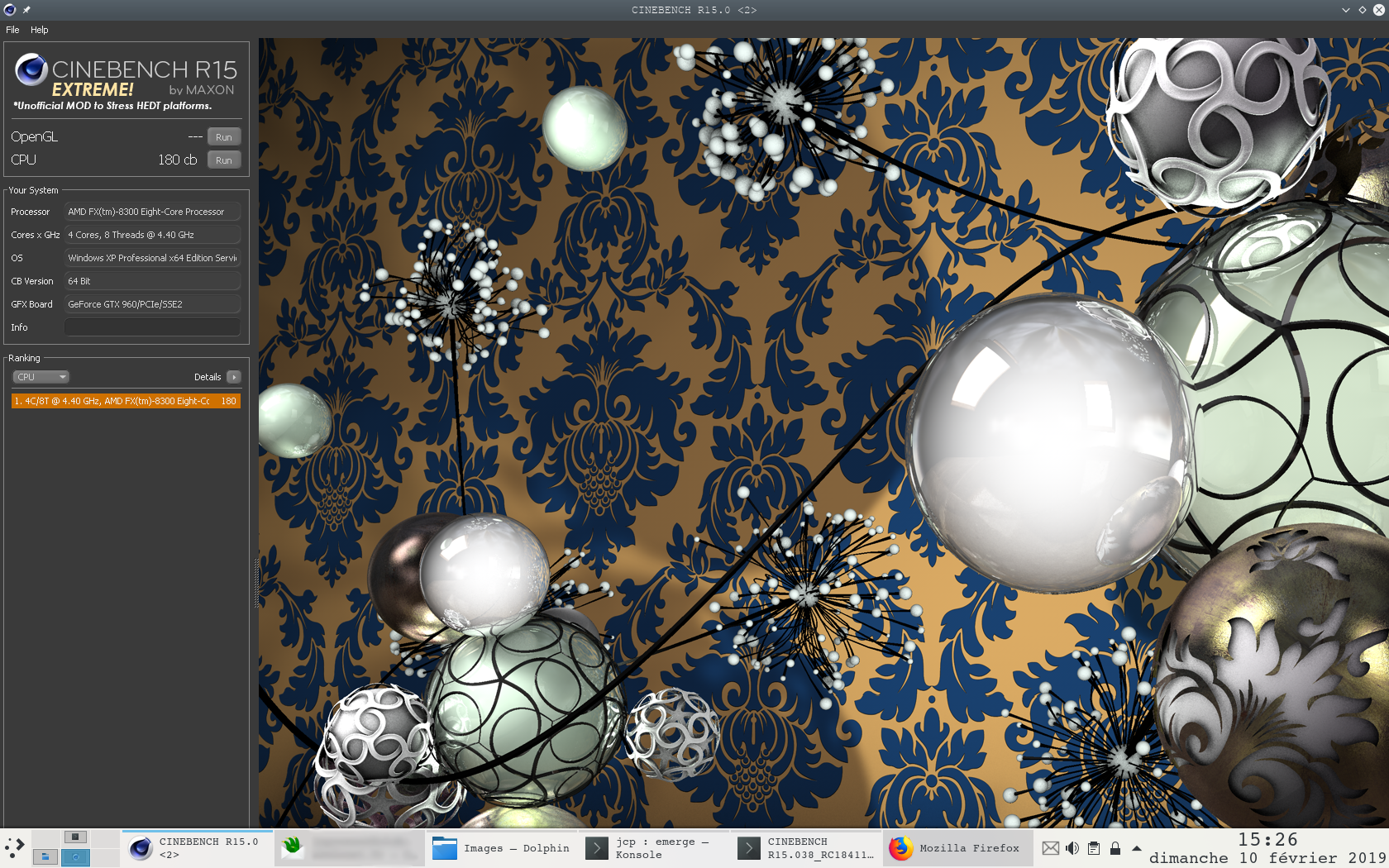This screenshot has height=868, width=1389.
Task: Open the volume speaker tray icon
Action: point(1072,848)
